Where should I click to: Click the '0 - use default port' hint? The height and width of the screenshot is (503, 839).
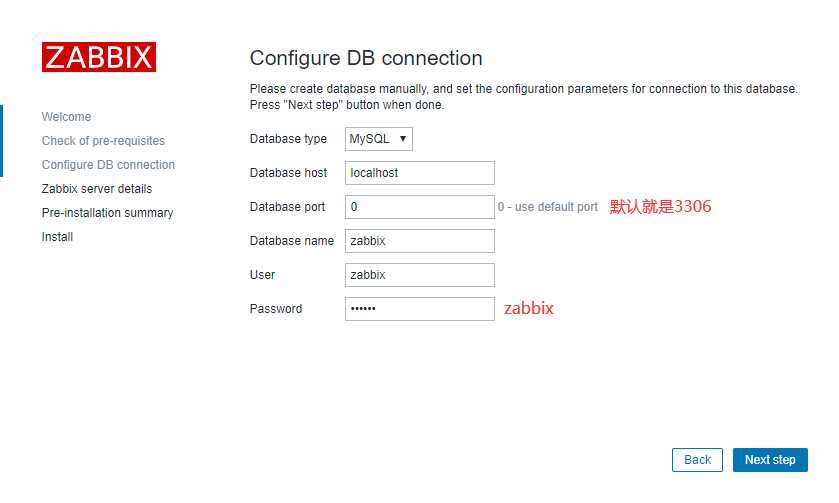click(547, 207)
